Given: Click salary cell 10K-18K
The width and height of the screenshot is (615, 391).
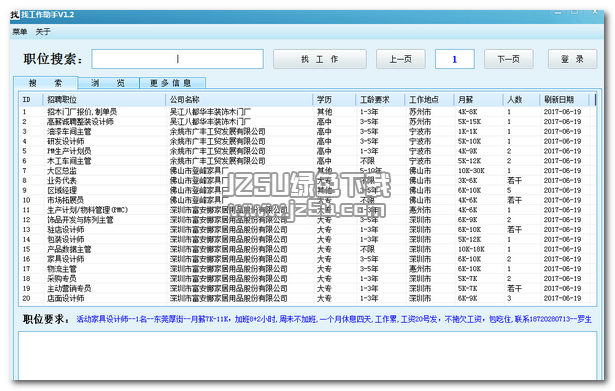Looking at the screenshot, I should pyautogui.click(x=471, y=249).
